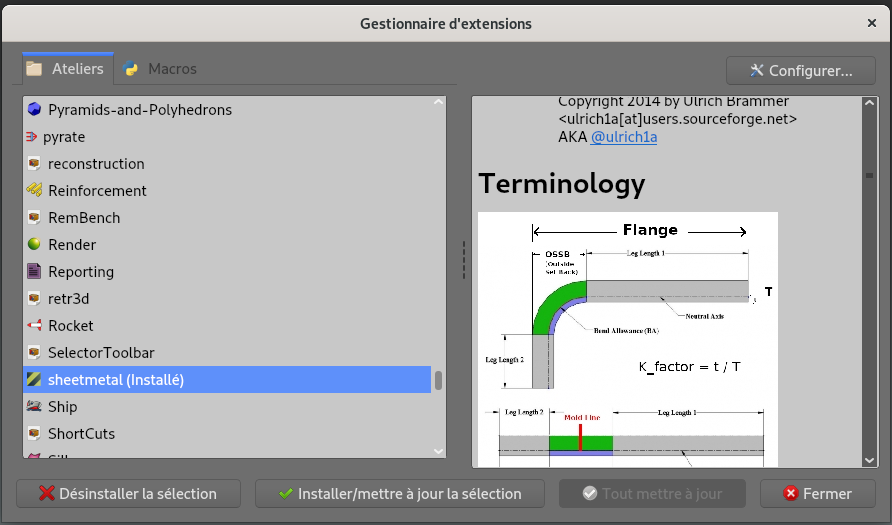Click the Reinforcement workbench icon
Image resolution: width=892 pixels, height=525 pixels.
pyautogui.click(x=34, y=191)
